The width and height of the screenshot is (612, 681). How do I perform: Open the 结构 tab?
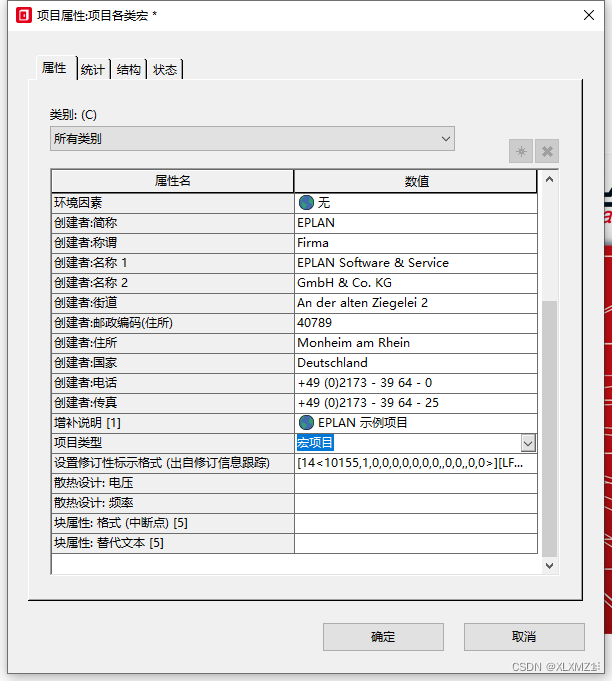click(129, 69)
